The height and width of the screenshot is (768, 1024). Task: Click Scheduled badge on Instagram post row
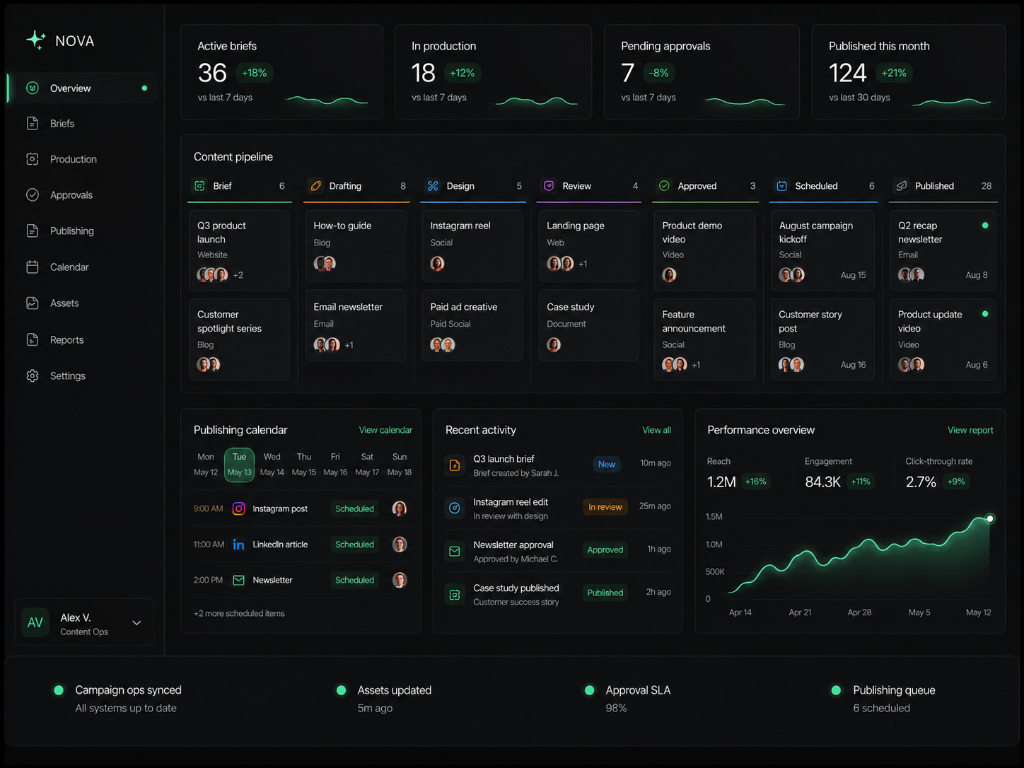tap(355, 509)
